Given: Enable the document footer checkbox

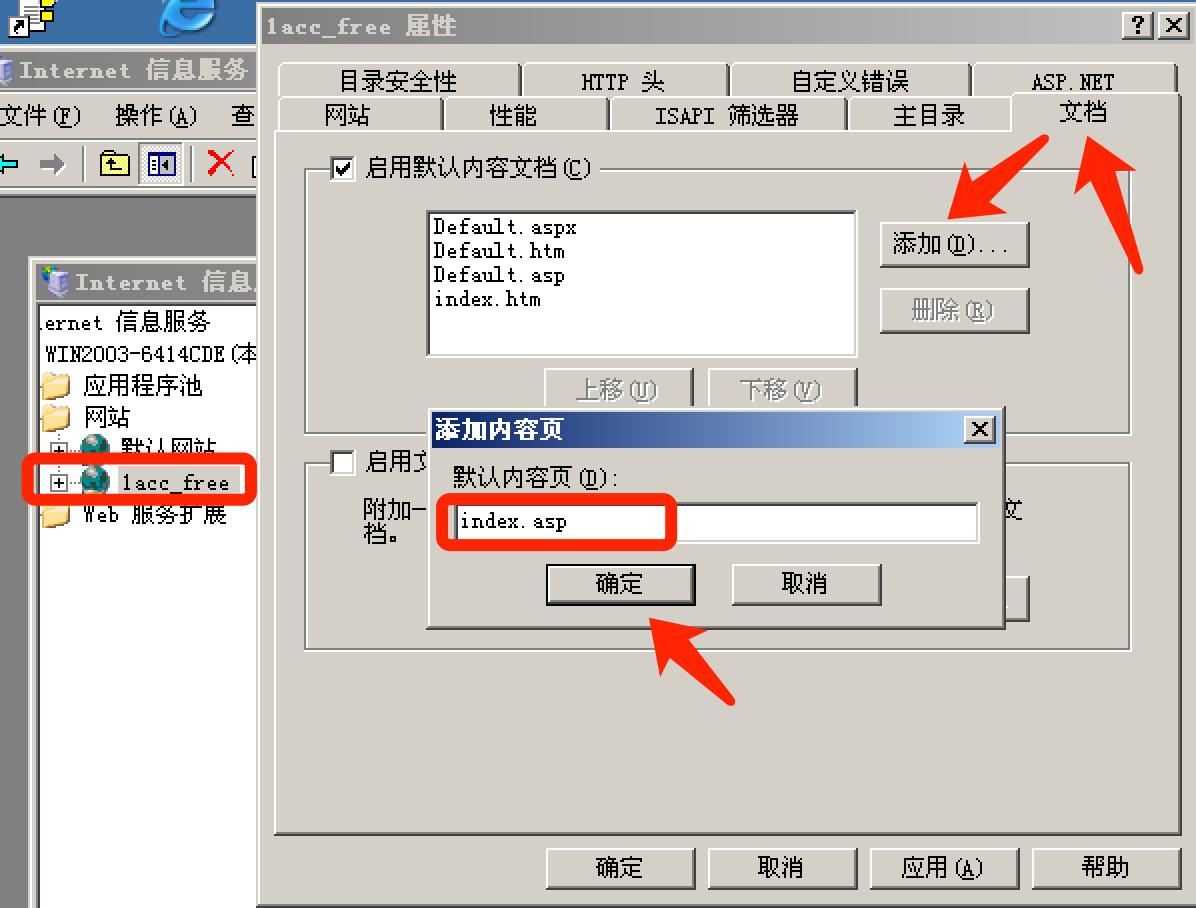Looking at the screenshot, I should pos(342,462).
